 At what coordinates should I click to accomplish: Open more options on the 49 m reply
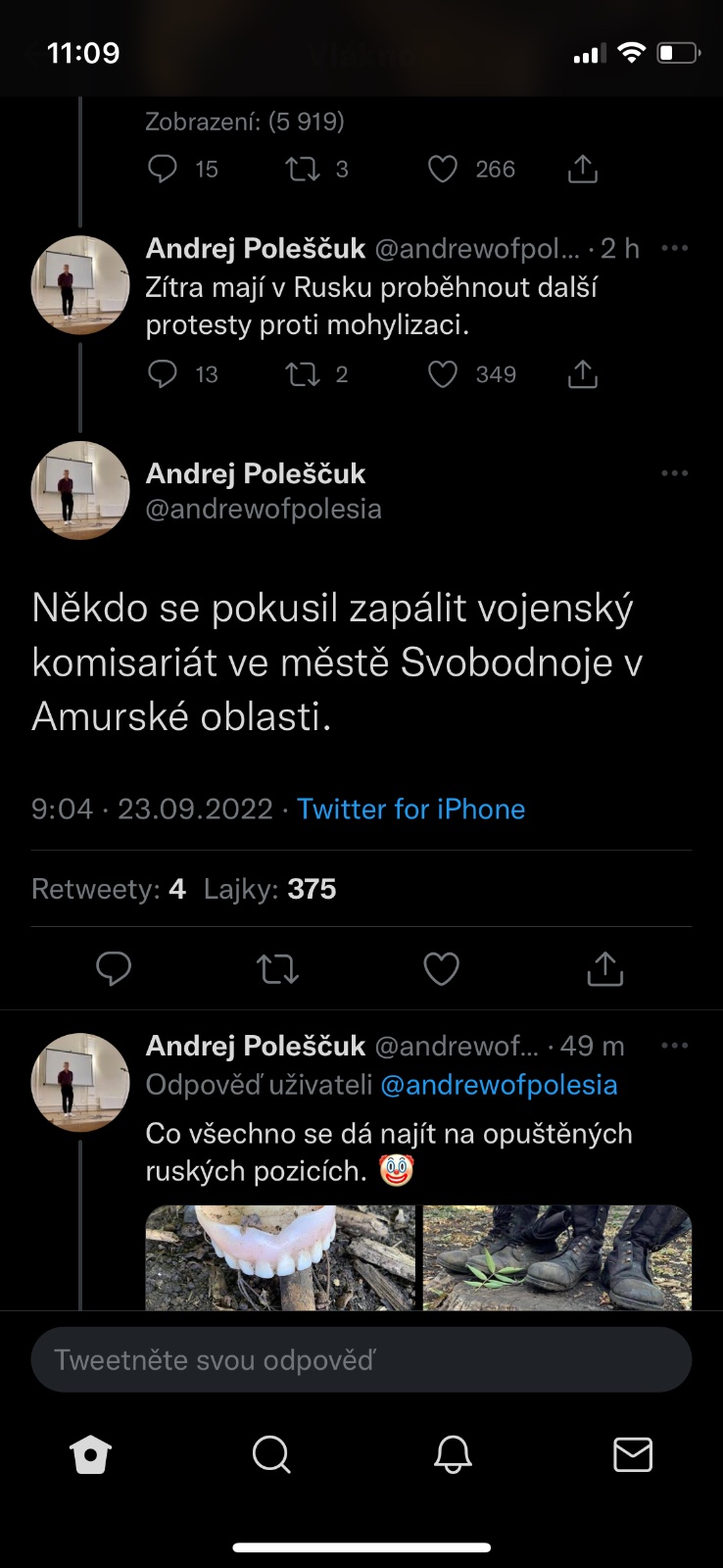tap(675, 1046)
